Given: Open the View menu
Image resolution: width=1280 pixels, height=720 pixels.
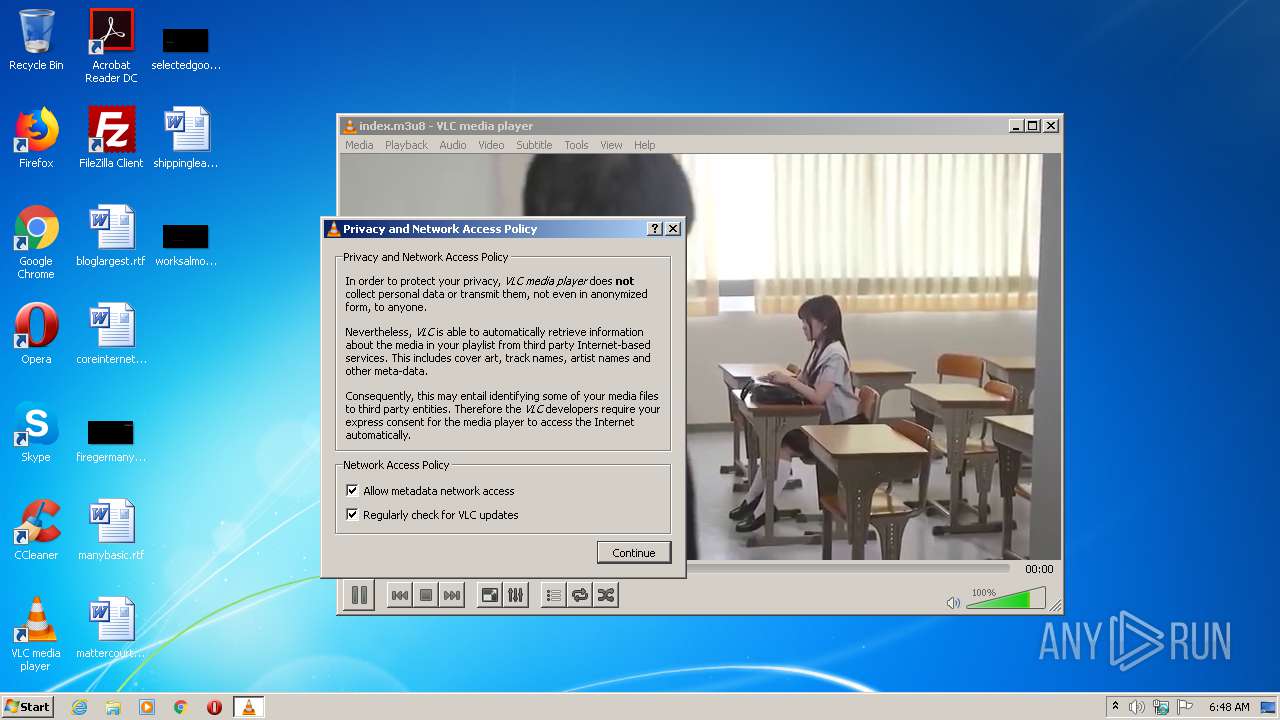Looking at the screenshot, I should (x=611, y=145).
